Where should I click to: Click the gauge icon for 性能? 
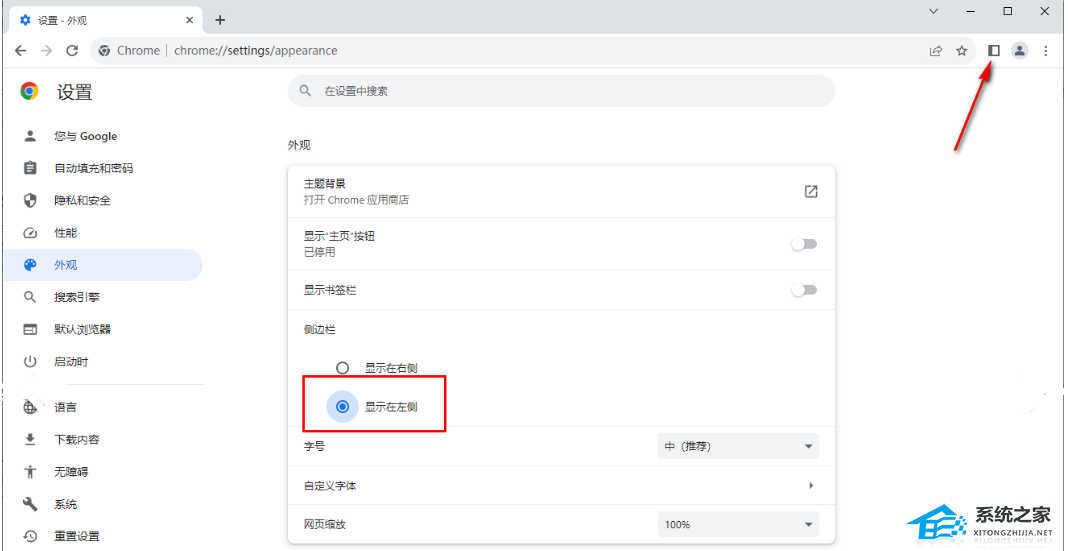[30, 233]
